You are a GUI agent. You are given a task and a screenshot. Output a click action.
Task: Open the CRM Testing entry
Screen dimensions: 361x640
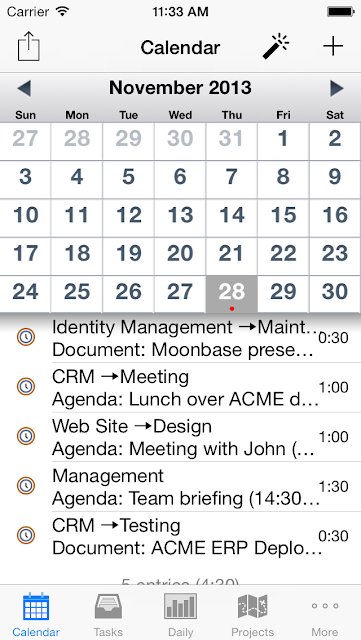[200, 537]
